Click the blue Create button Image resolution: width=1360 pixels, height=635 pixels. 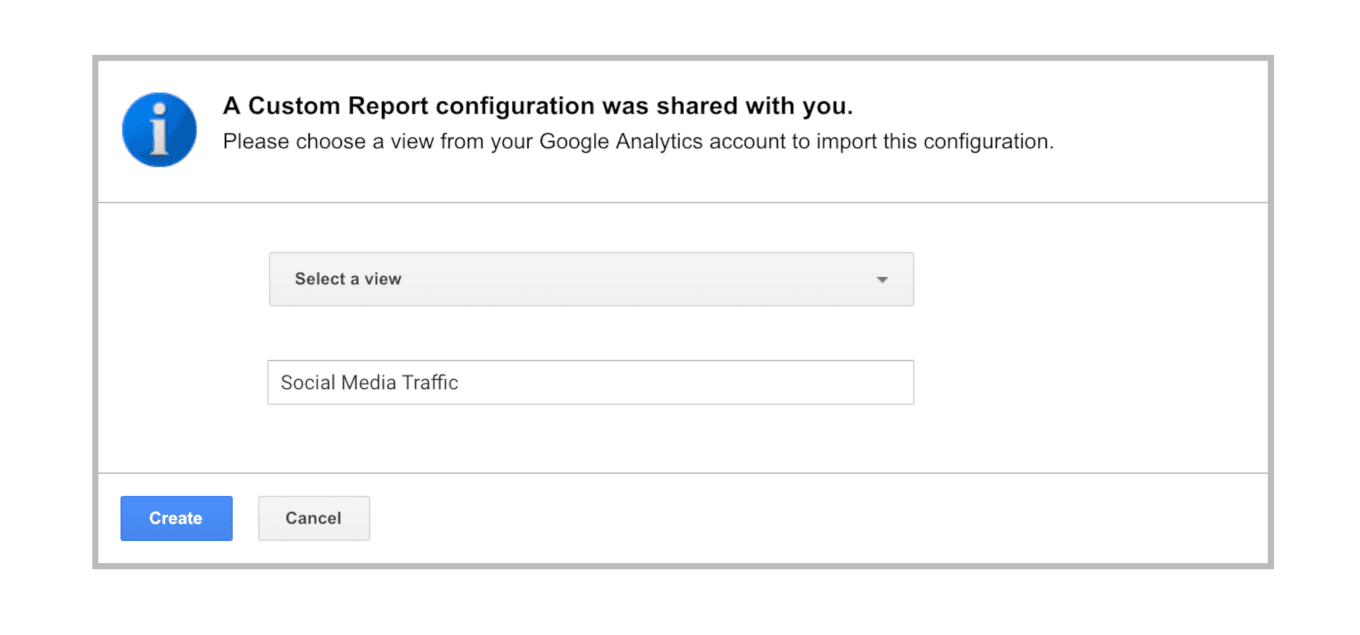point(176,518)
